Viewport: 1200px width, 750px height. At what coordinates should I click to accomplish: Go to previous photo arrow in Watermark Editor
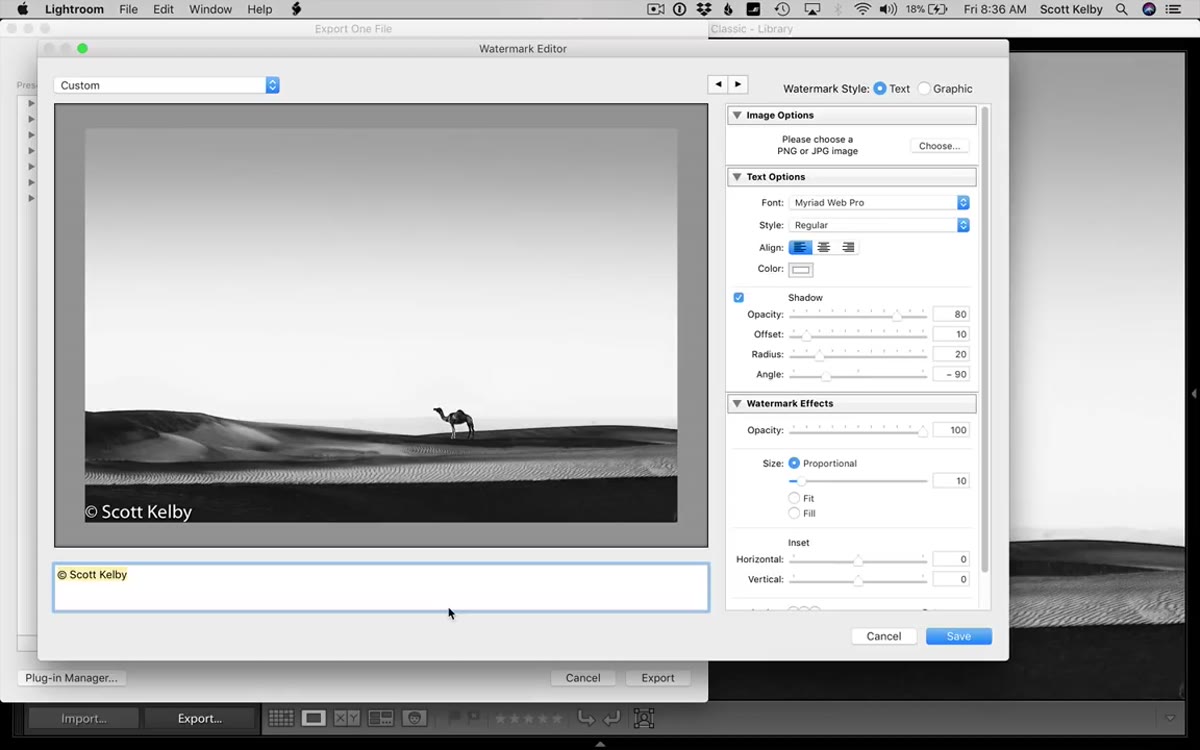tap(717, 85)
